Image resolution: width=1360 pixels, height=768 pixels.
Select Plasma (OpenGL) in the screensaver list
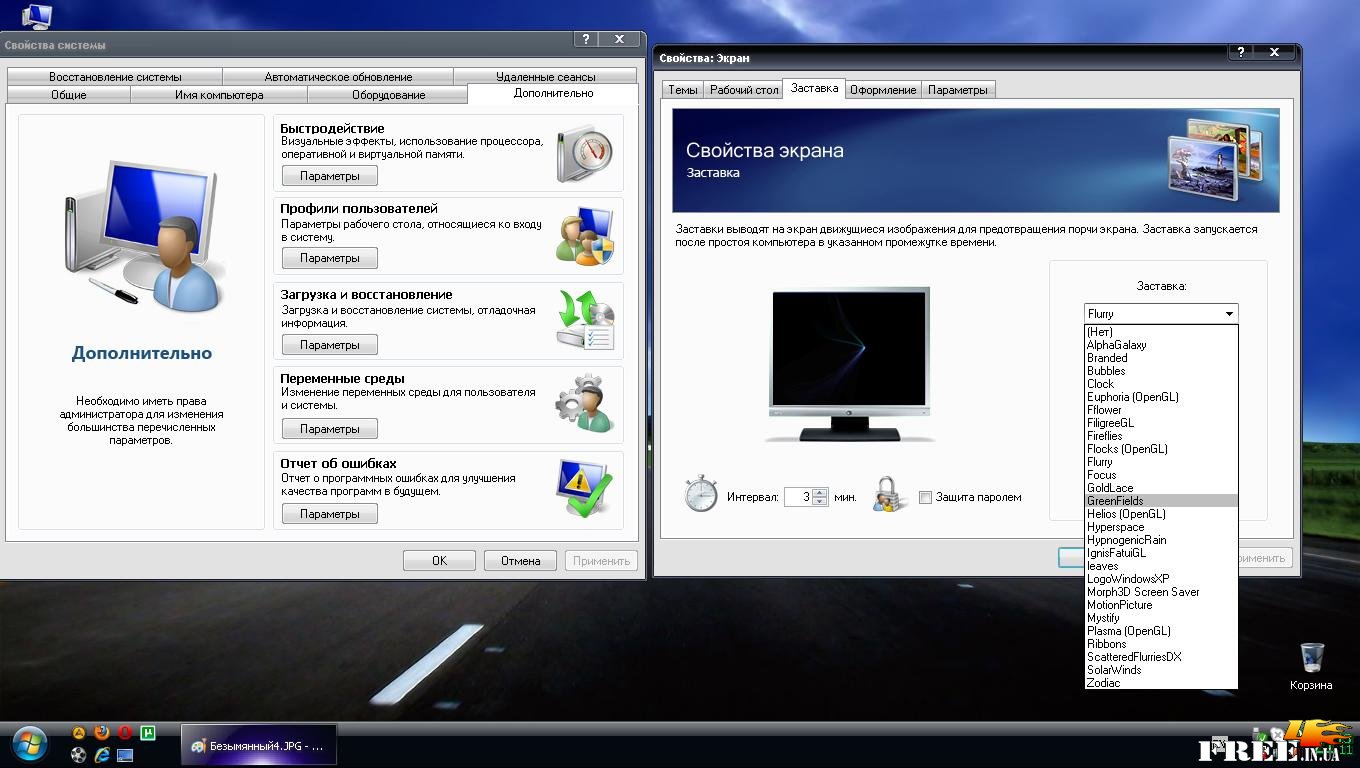click(1161, 631)
